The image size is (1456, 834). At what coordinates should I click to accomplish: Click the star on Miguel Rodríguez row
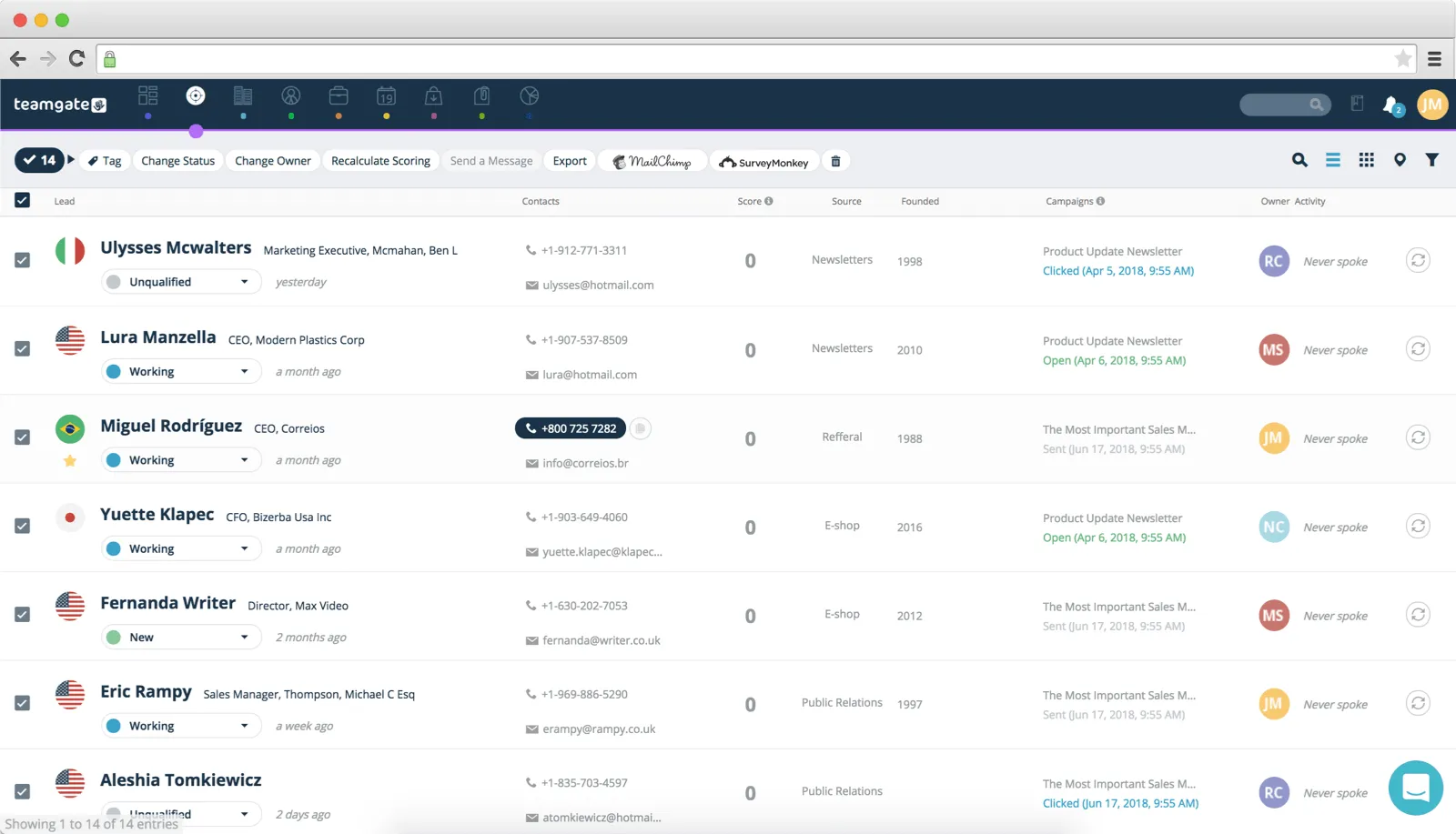pyautogui.click(x=70, y=460)
